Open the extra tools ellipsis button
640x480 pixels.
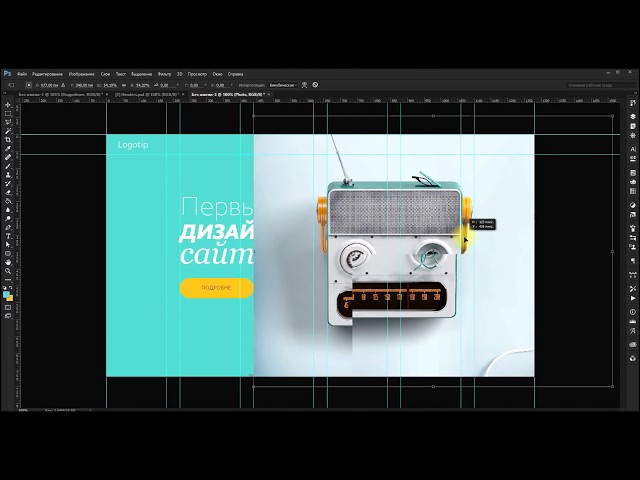[x=8, y=280]
